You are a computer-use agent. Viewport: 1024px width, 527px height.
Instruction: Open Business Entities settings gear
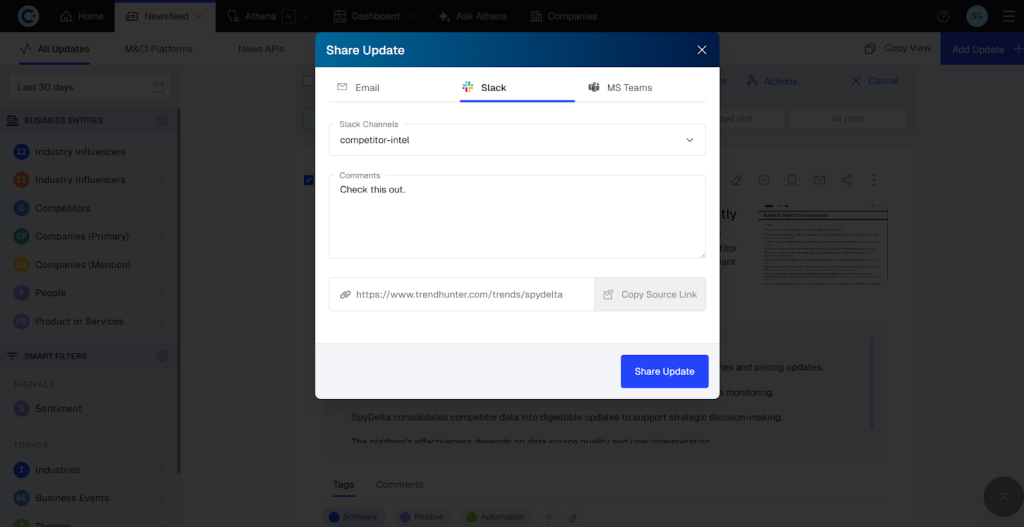pyautogui.click(x=163, y=121)
